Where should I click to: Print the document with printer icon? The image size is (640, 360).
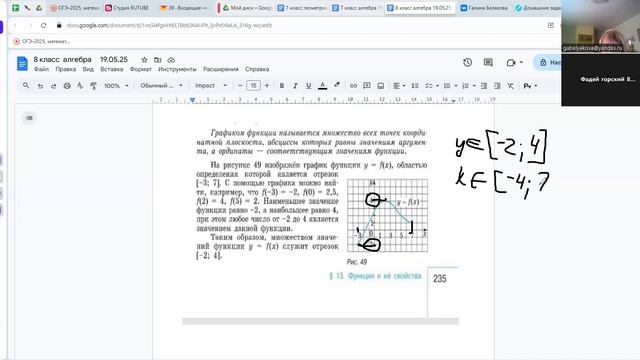[67, 86]
